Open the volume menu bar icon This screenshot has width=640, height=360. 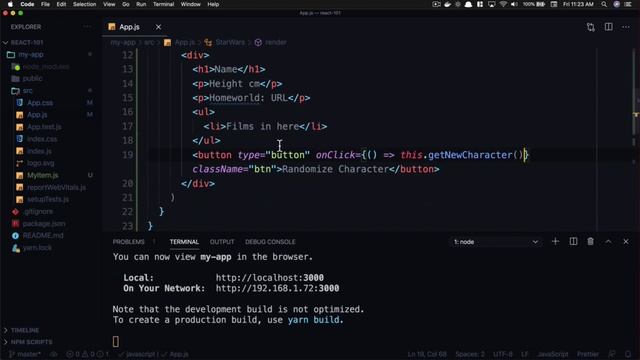514,4
